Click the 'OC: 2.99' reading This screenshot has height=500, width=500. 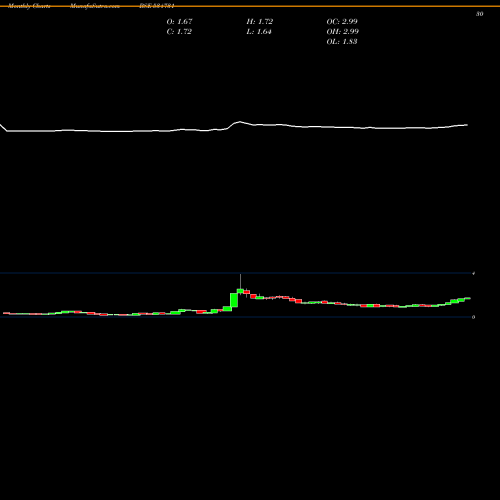(342, 22)
